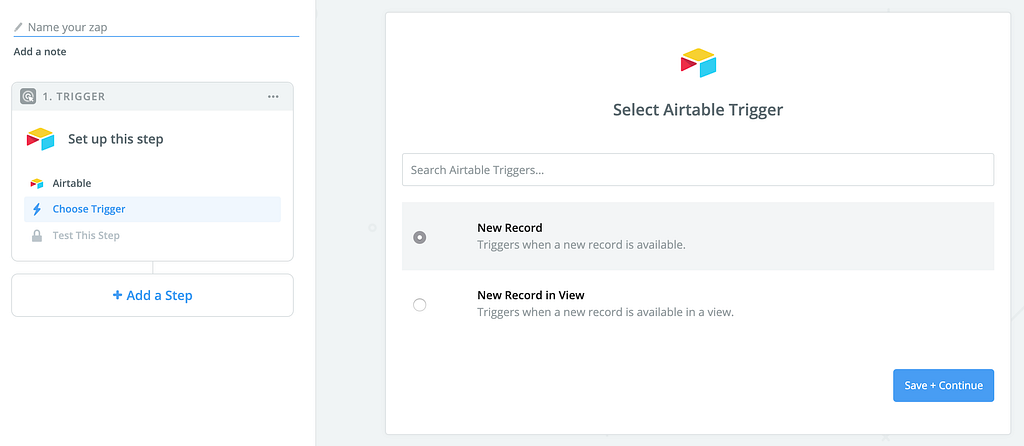Click the New Record in View label
Screen dimensions: 1024x446
pos(531,295)
